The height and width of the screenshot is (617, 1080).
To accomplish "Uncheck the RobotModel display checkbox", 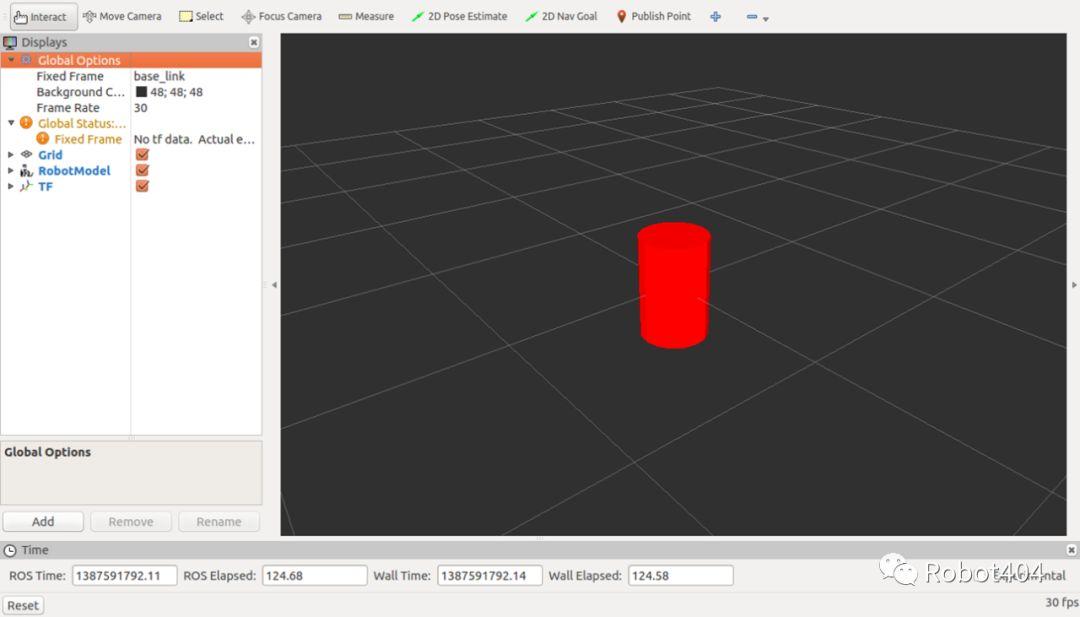I will [142, 170].
